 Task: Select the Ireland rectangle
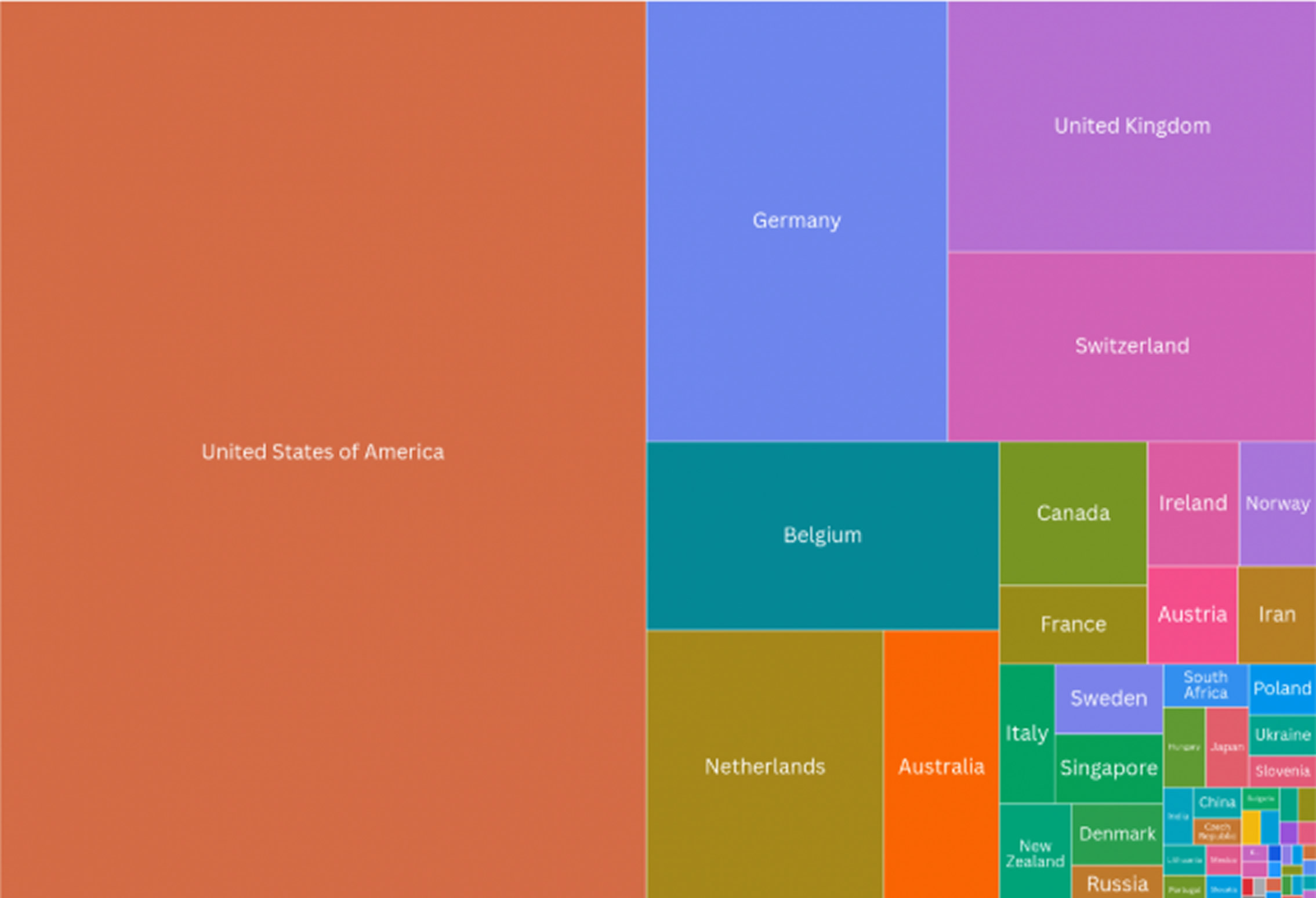click(x=1193, y=503)
